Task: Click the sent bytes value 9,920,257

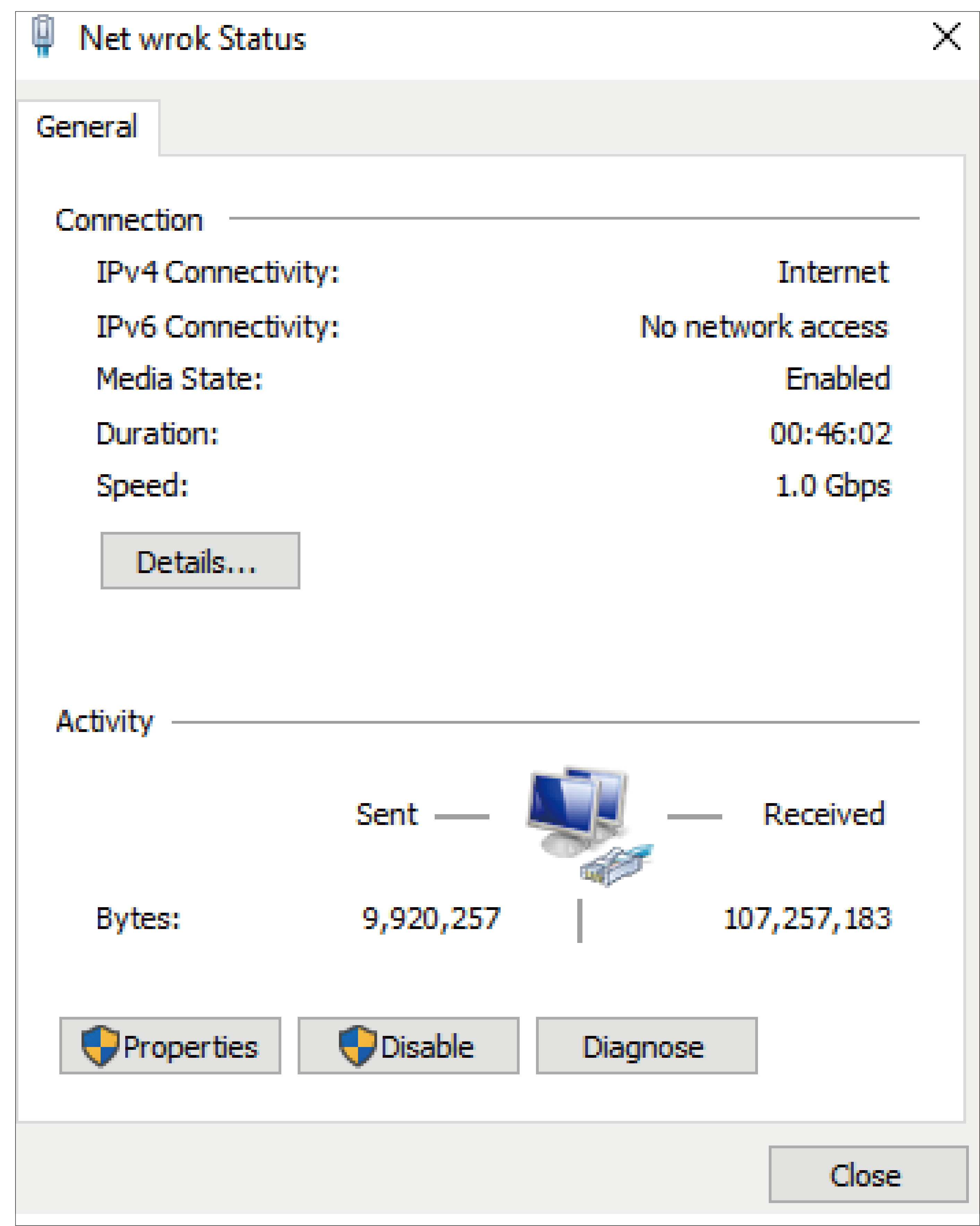Action: 431,918
